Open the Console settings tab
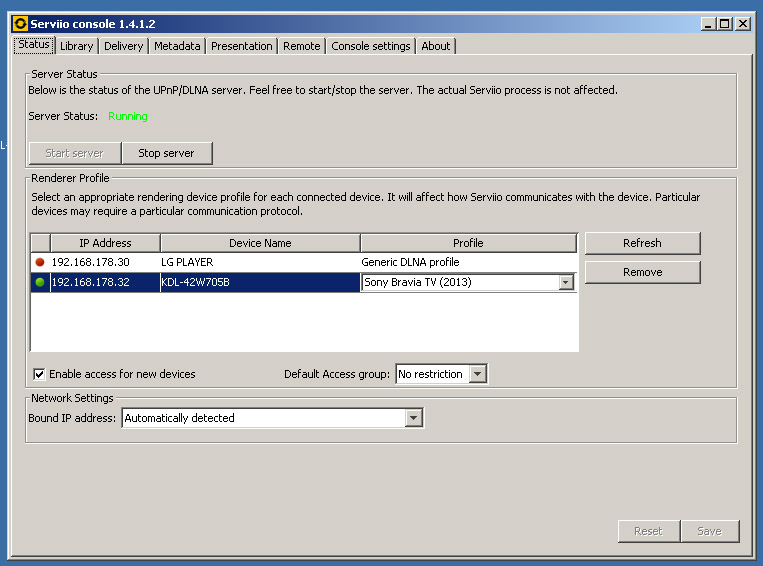Screen dimensions: 763x566 tap(371, 46)
